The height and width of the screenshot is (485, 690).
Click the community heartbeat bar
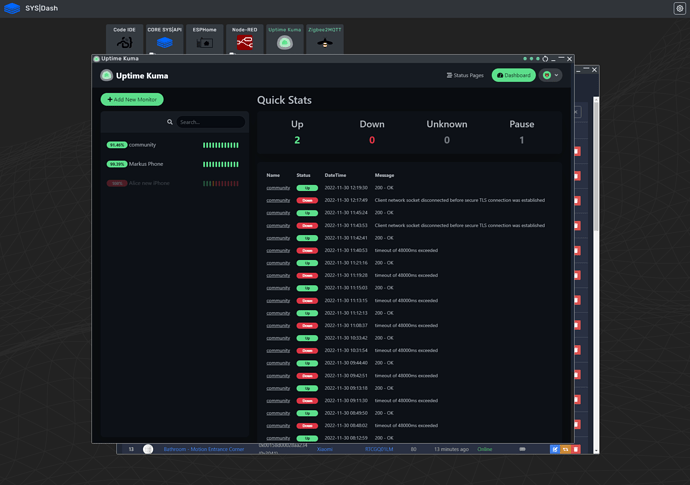pyautogui.click(x=220, y=145)
